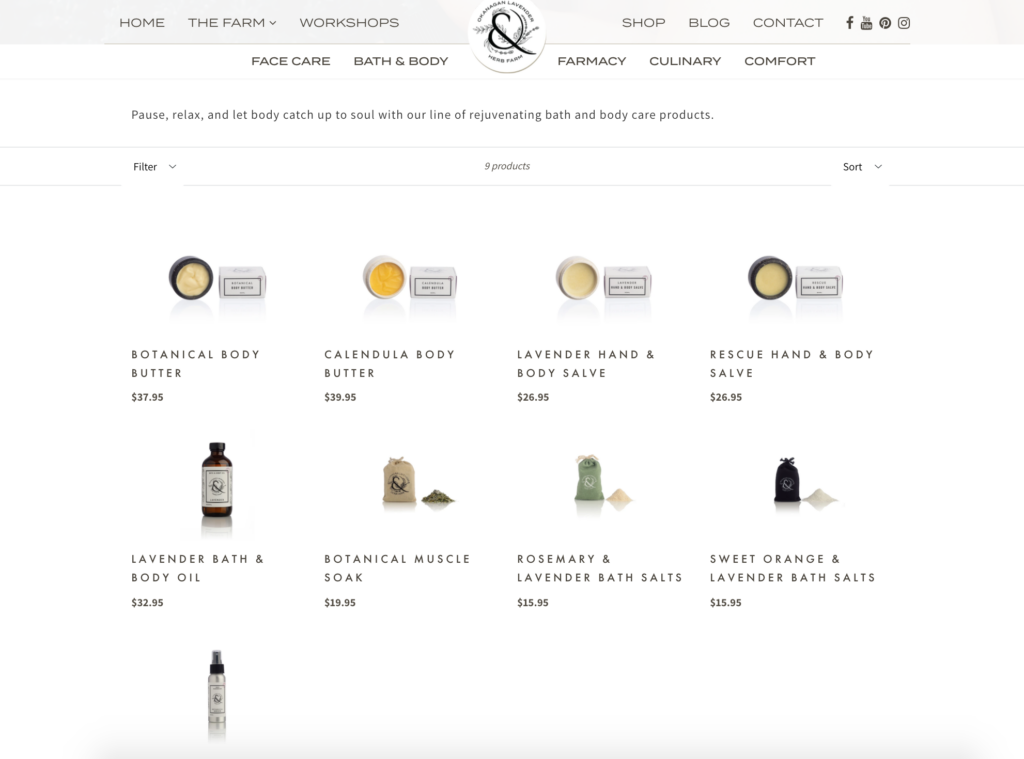Click the Botanical Muscle Soak title

click(x=397, y=568)
